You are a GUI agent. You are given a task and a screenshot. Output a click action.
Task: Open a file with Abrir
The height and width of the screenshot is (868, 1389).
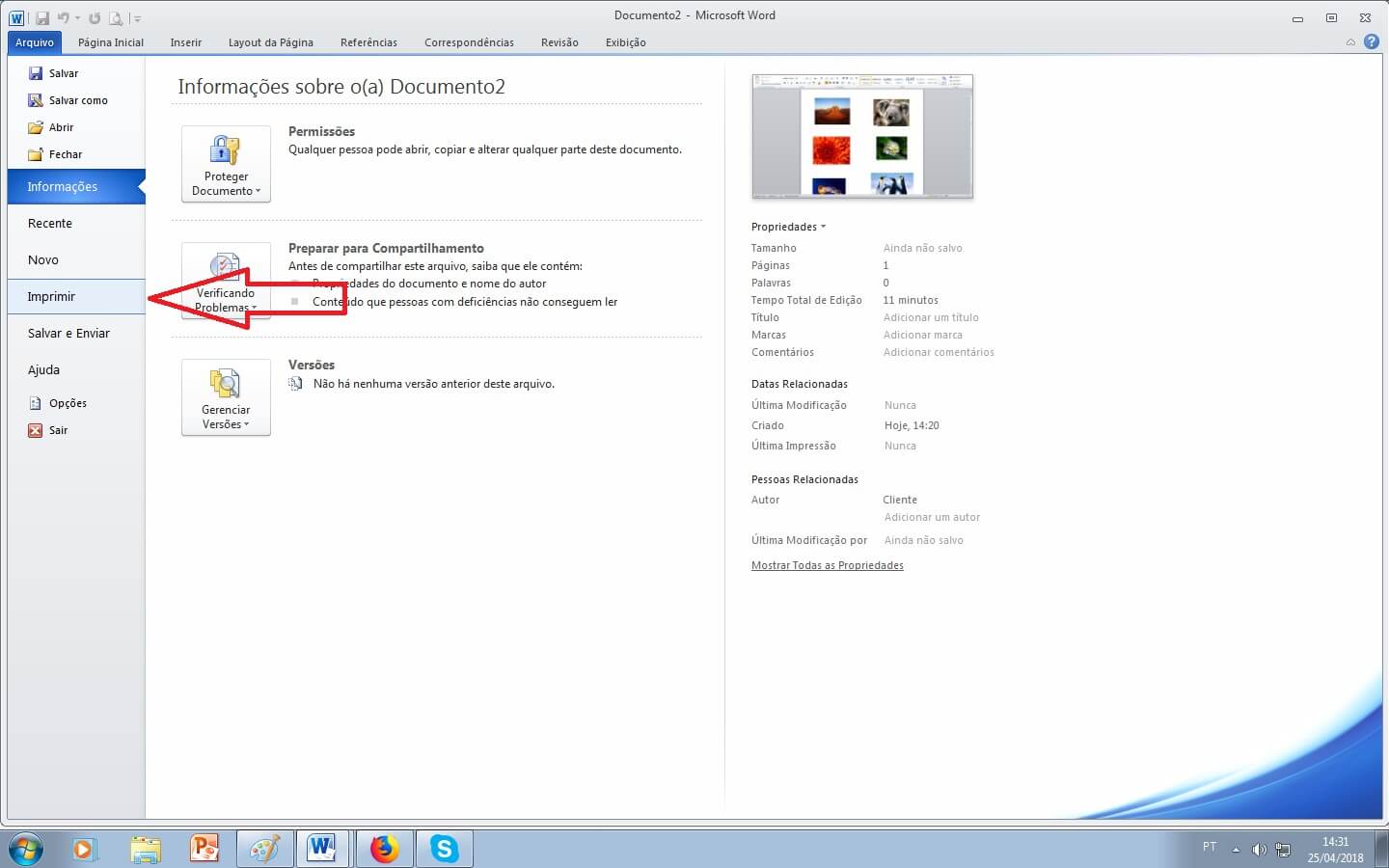point(61,127)
